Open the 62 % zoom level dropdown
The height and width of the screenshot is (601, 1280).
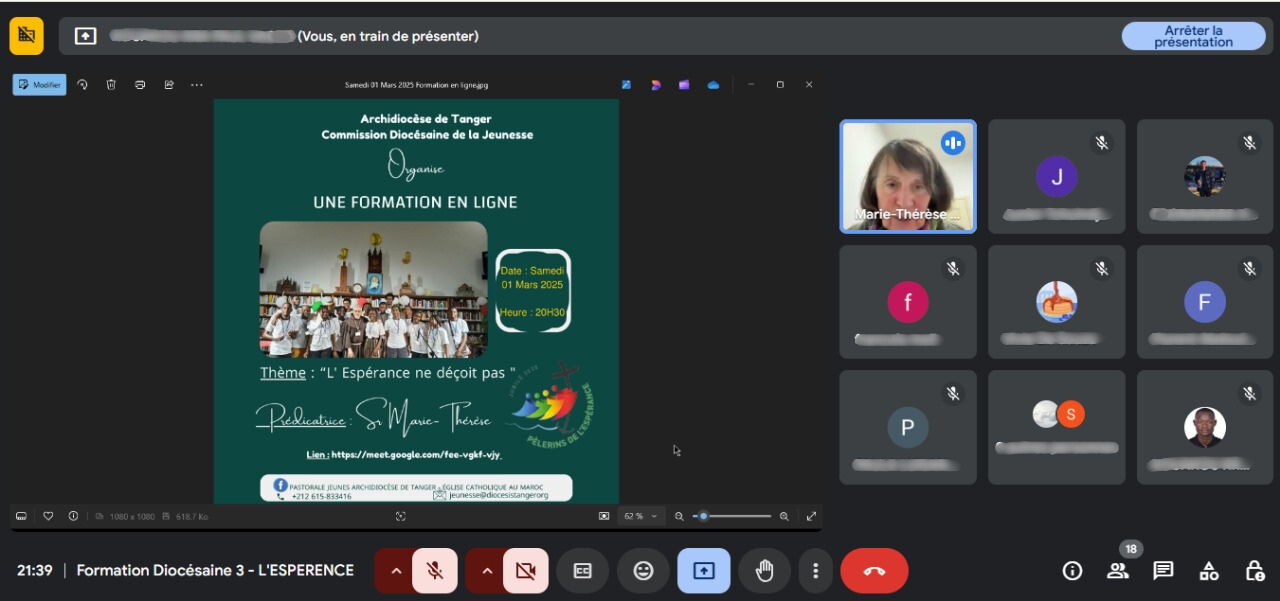click(641, 516)
